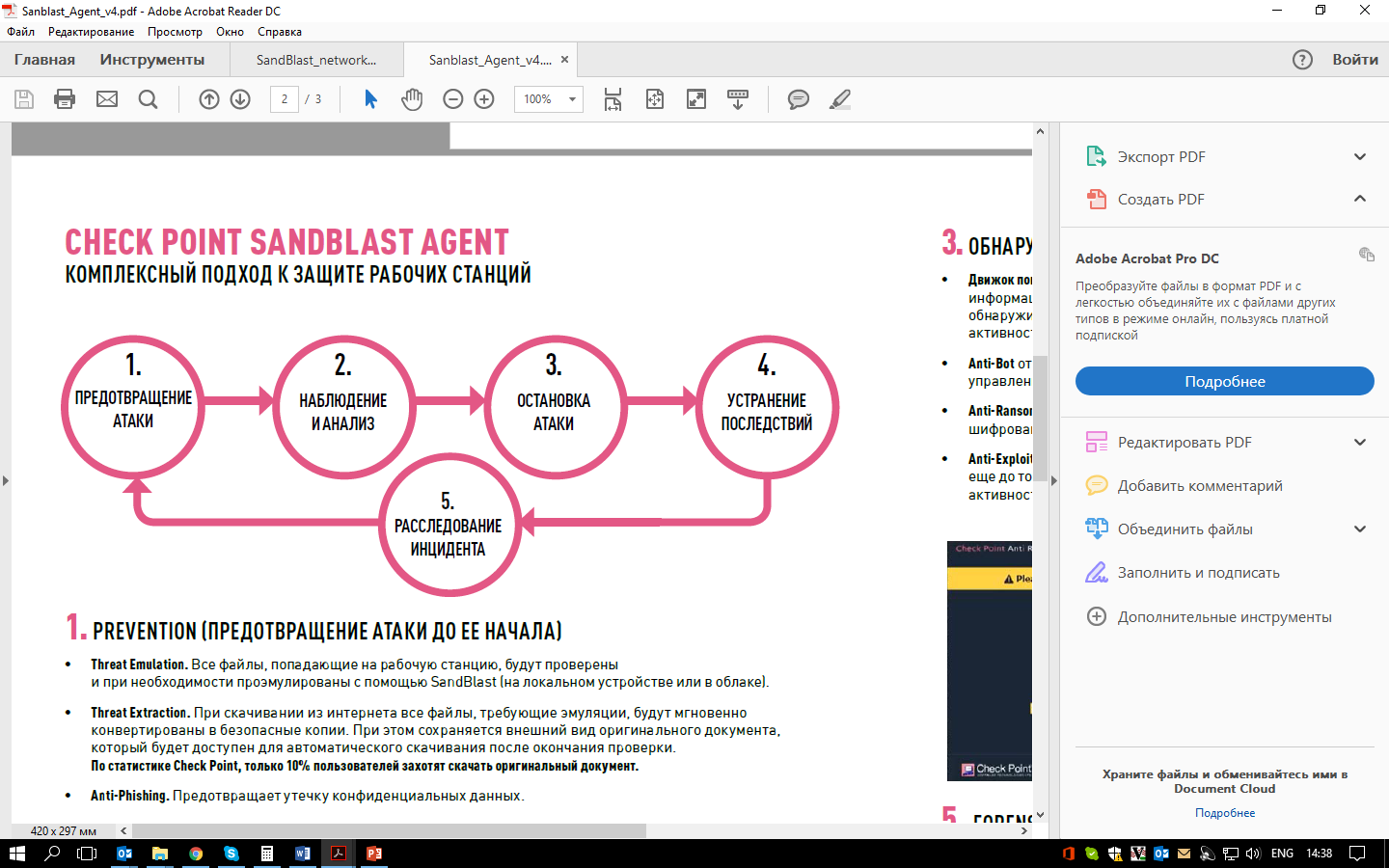Screen dimensions: 1389x868
Task: Click the fit one full page icon
Action: [x=655, y=99]
